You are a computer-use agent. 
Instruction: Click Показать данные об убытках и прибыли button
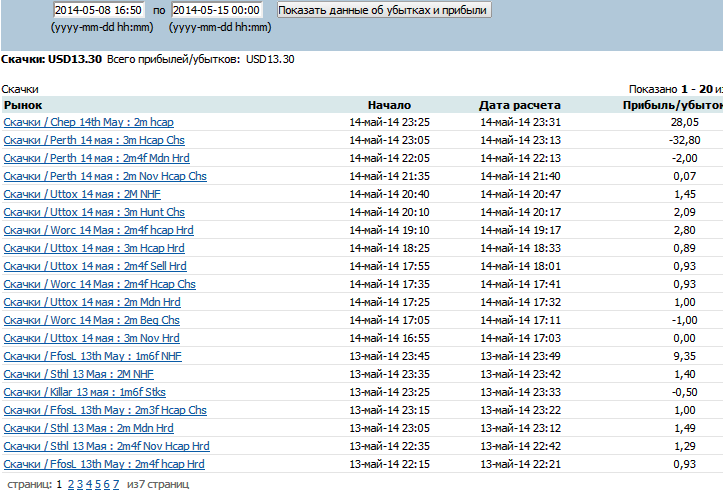[384, 10]
